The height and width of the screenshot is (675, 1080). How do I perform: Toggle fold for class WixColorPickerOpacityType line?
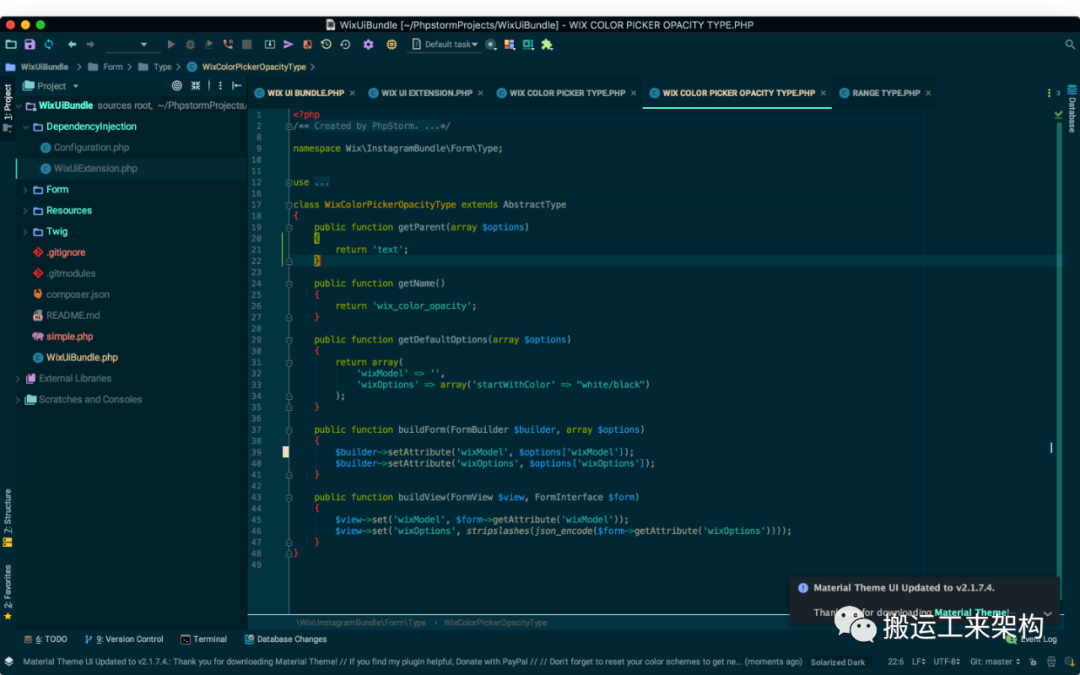(289, 205)
